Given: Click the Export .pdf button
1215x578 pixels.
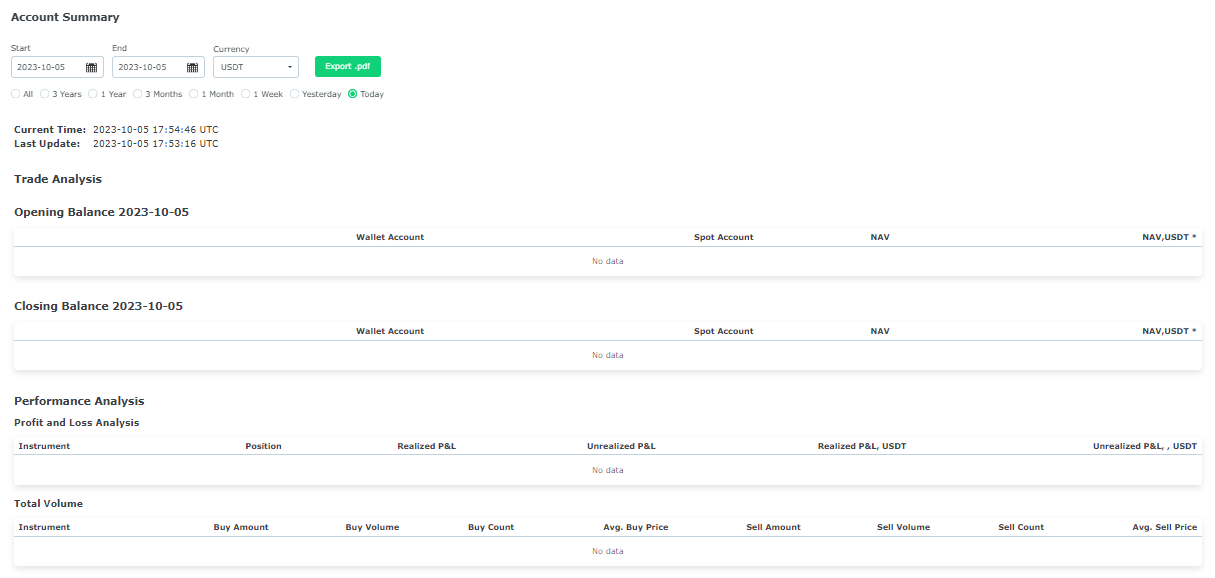Looking at the screenshot, I should [x=348, y=66].
